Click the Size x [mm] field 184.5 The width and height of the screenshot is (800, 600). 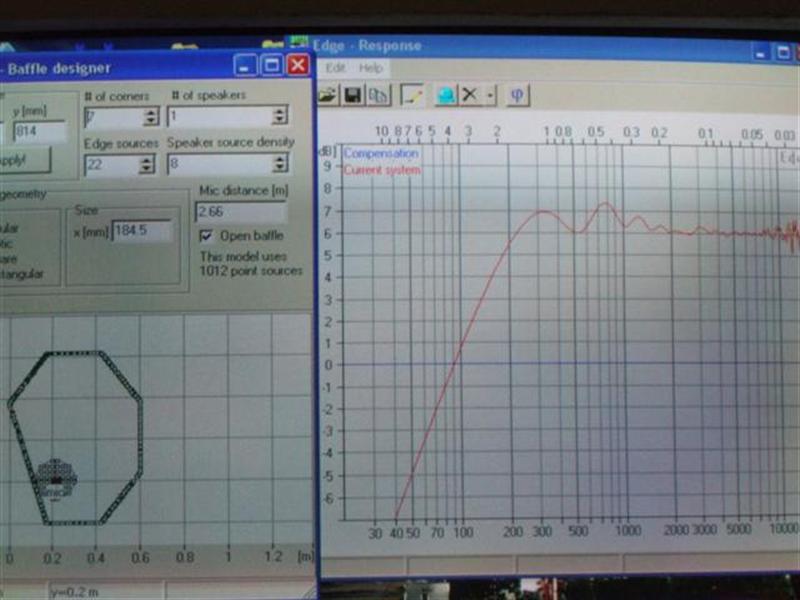142,231
